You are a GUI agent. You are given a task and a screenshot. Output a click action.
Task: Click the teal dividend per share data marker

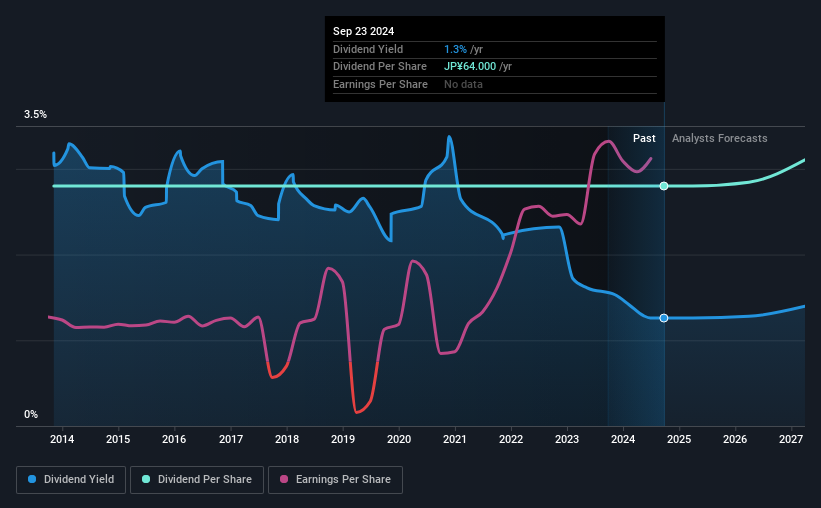pos(664,186)
